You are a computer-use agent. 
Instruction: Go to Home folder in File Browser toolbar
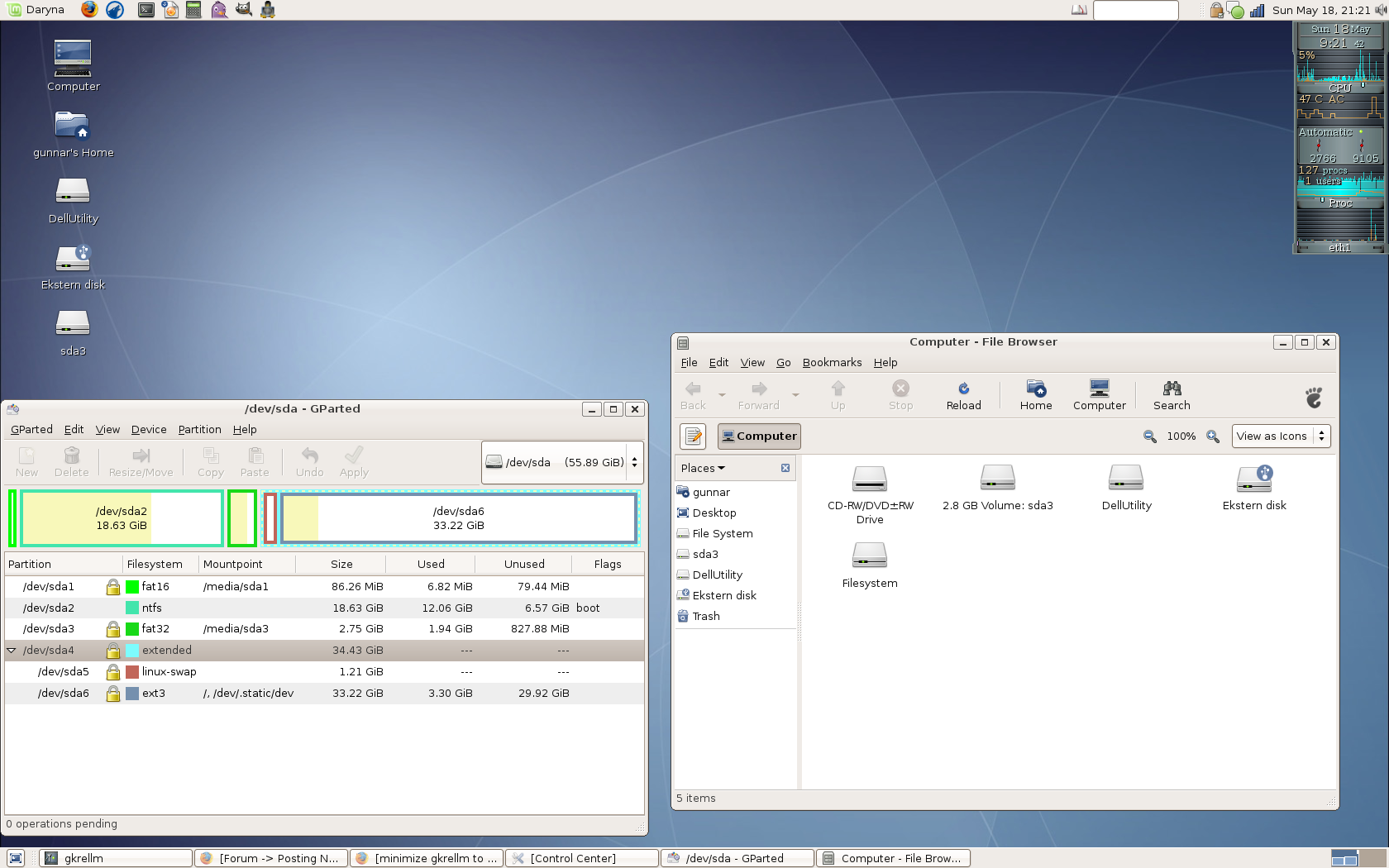click(1036, 395)
